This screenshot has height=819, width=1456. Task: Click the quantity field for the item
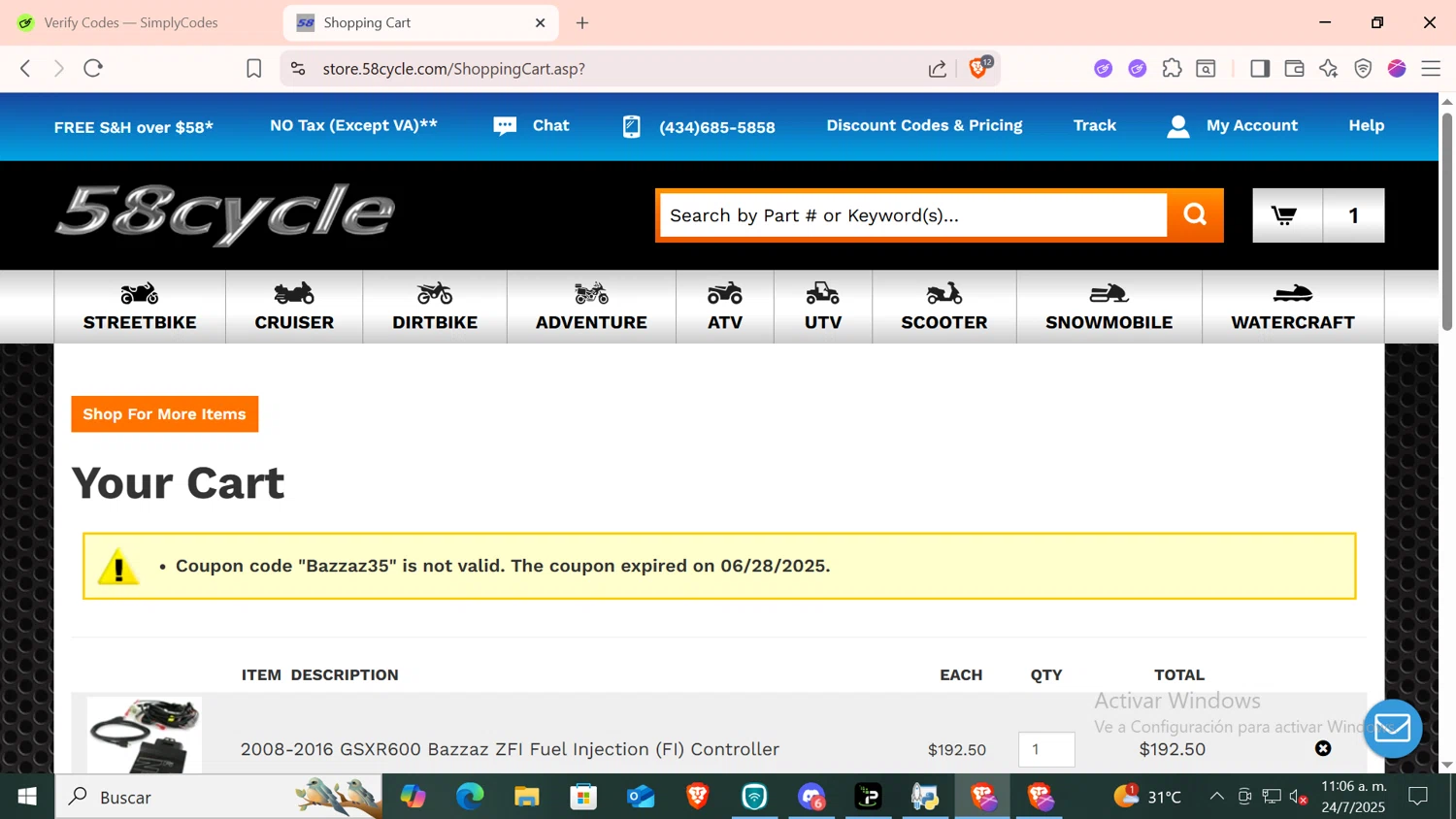1046,749
